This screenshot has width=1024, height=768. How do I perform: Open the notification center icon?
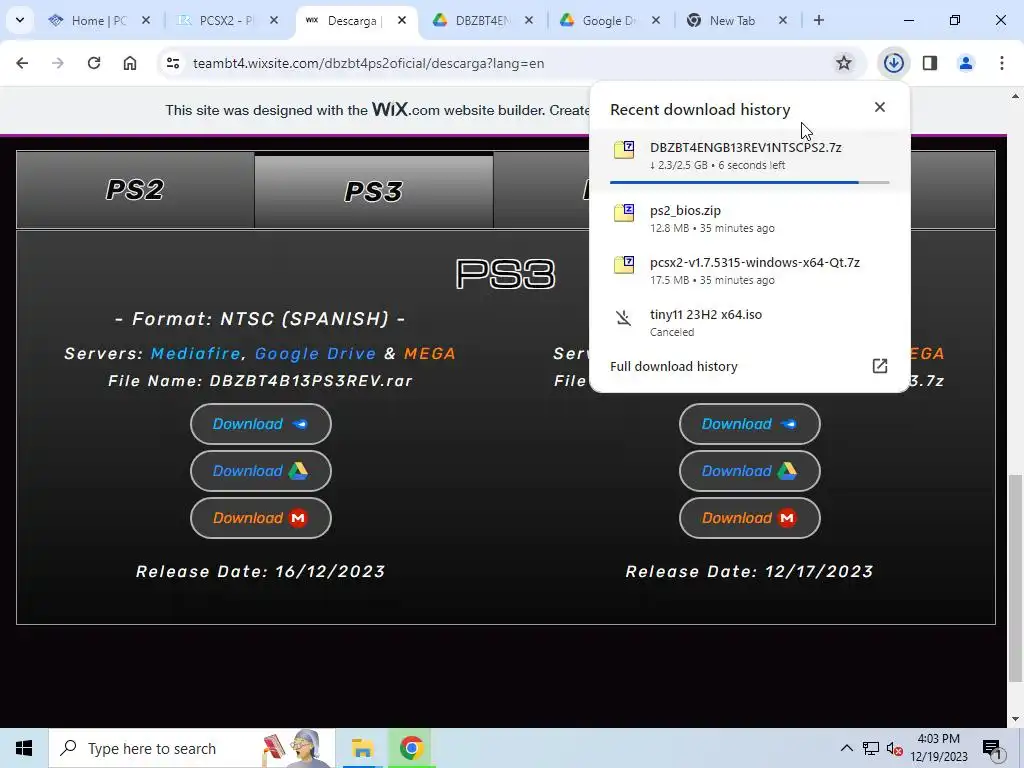(992, 748)
